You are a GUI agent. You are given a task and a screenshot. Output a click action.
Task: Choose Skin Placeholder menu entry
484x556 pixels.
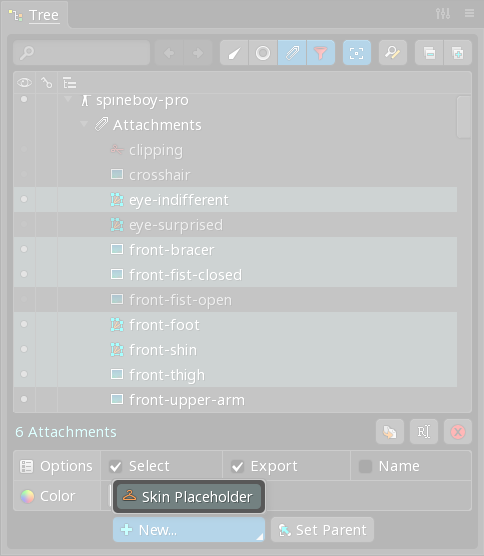pos(189,497)
